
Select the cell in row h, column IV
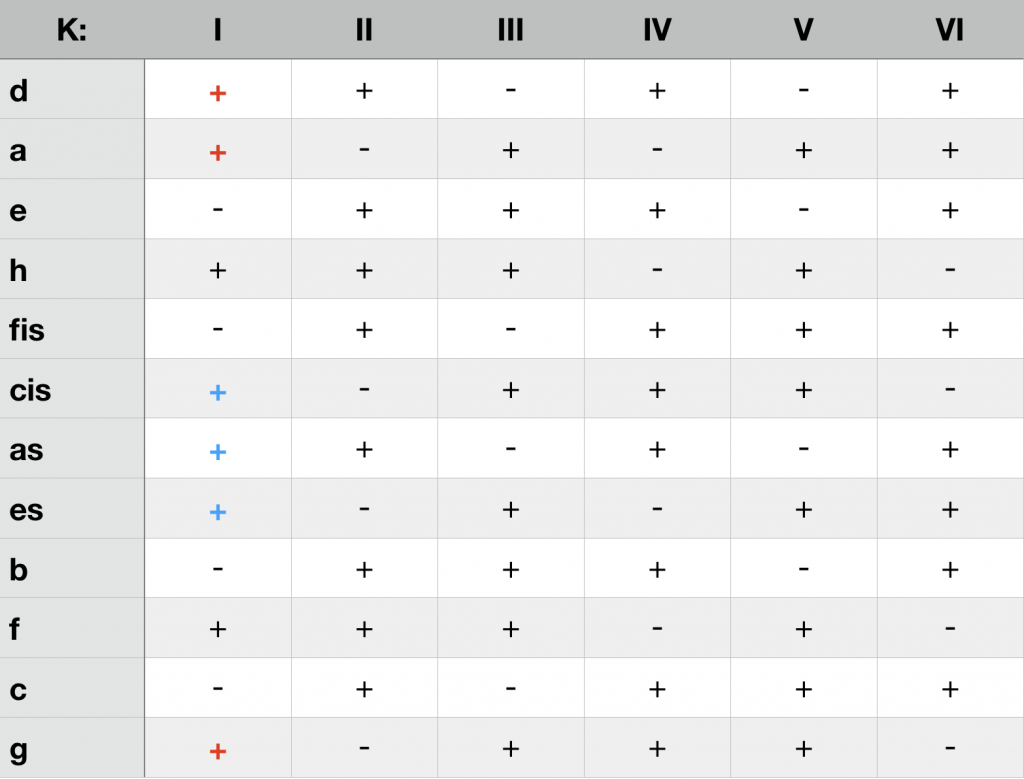(657, 270)
